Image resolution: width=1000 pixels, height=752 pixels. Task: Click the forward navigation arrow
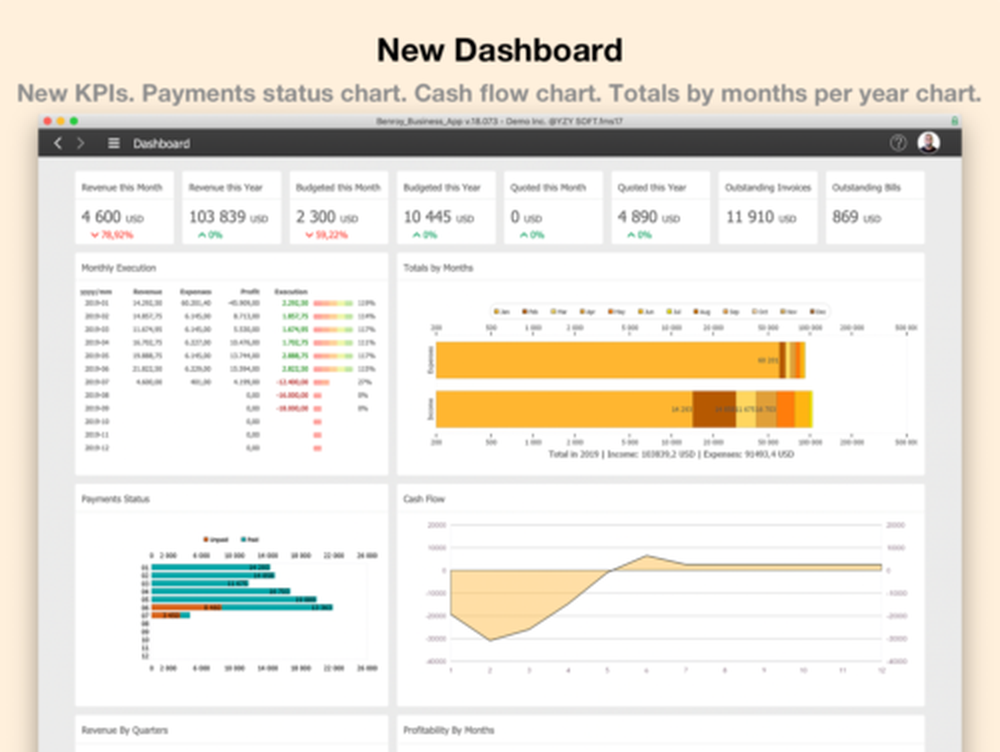click(x=81, y=143)
